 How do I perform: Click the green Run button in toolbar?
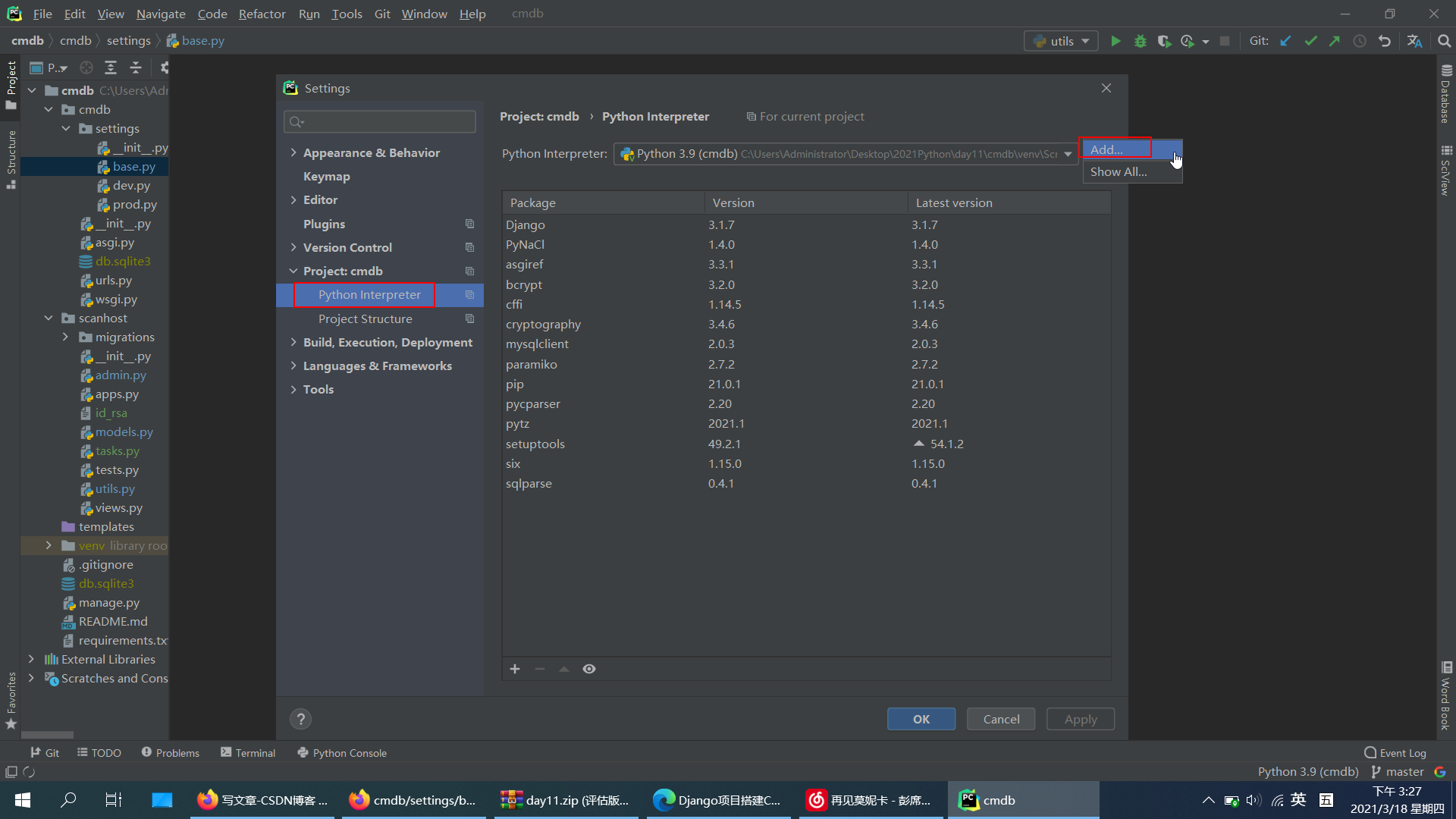click(1116, 41)
